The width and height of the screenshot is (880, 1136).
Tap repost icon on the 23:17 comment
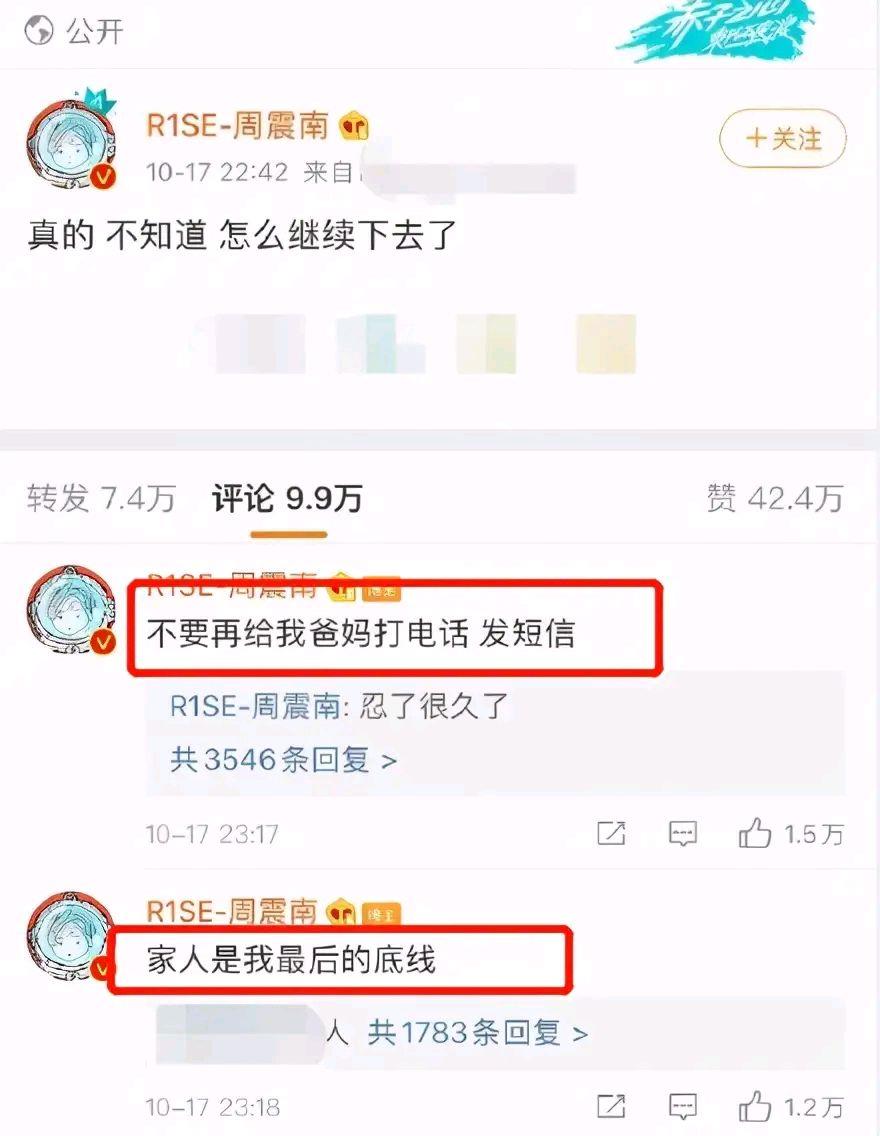[611, 833]
